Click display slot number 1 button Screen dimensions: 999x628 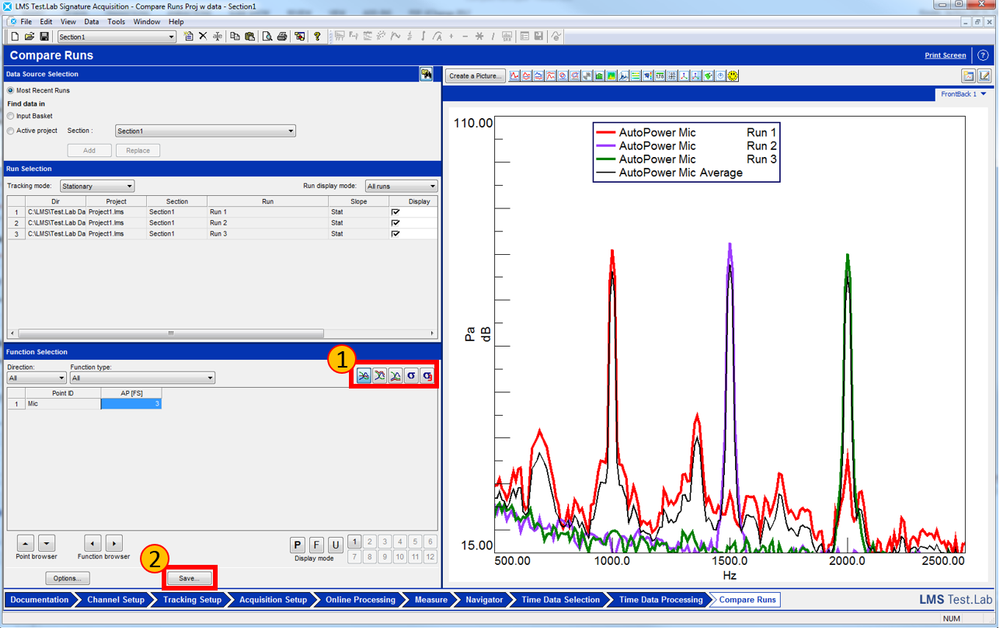pyautogui.click(x=354, y=541)
